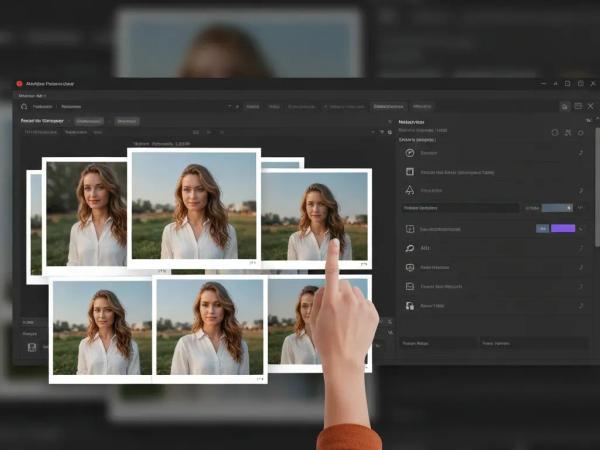The image size is (600, 450).
Task: Click the panel layout icon beside the camera icon
Action: pos(578,106)
